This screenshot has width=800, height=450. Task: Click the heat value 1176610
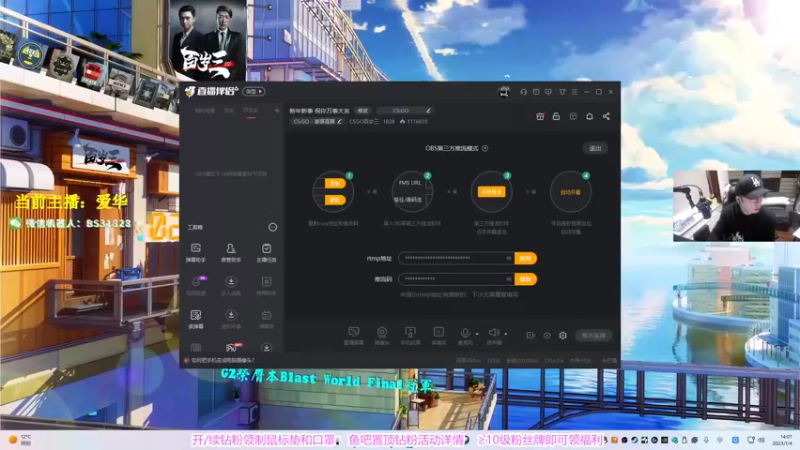pos(414,121)
